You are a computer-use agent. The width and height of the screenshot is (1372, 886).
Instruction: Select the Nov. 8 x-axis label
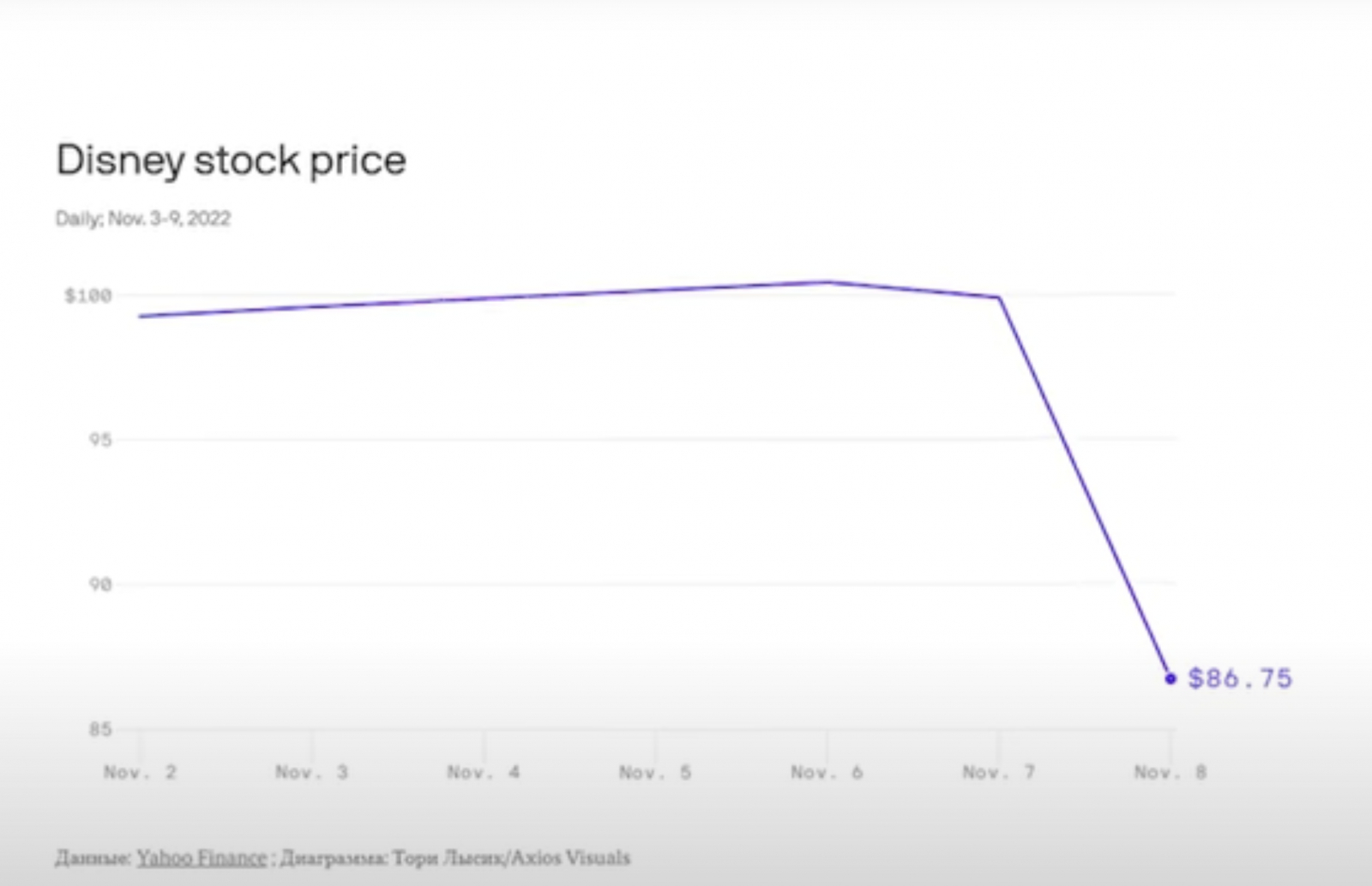tap(1170, 773)
